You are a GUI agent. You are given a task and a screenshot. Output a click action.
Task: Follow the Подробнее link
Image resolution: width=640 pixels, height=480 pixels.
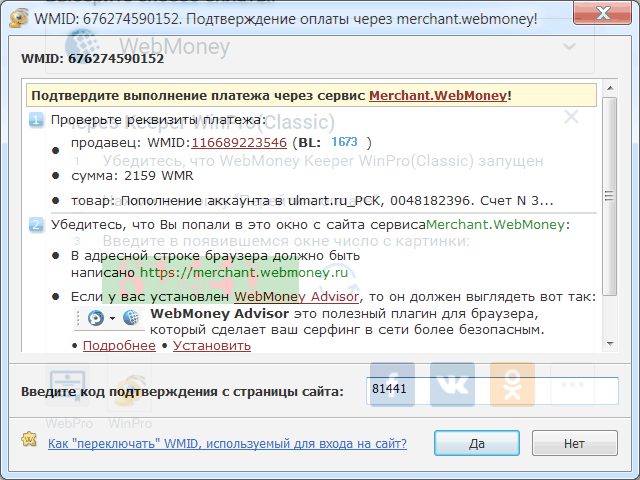(119, 345)
